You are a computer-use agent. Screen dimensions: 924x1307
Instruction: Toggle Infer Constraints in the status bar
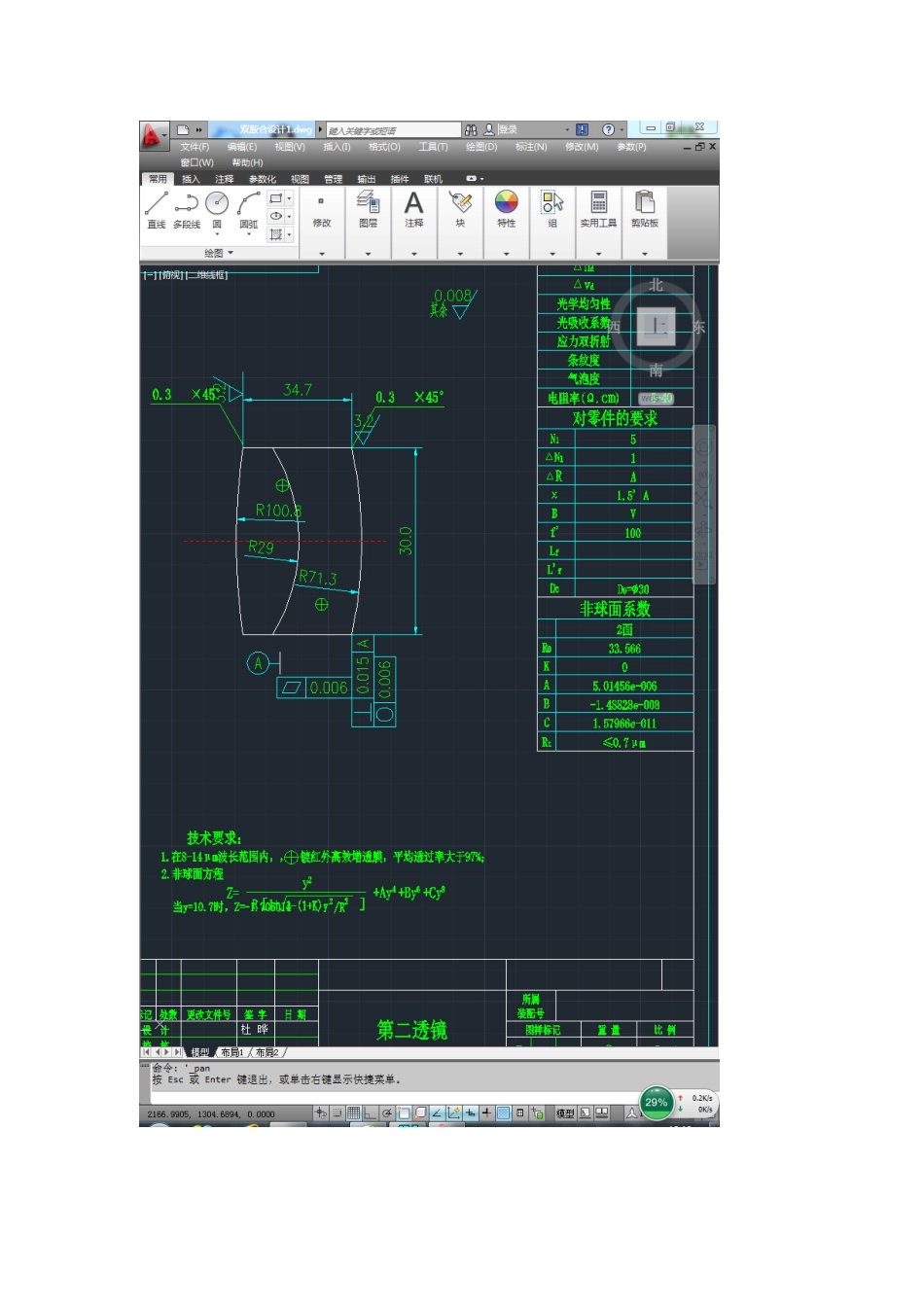click(x=319, y=1113)
